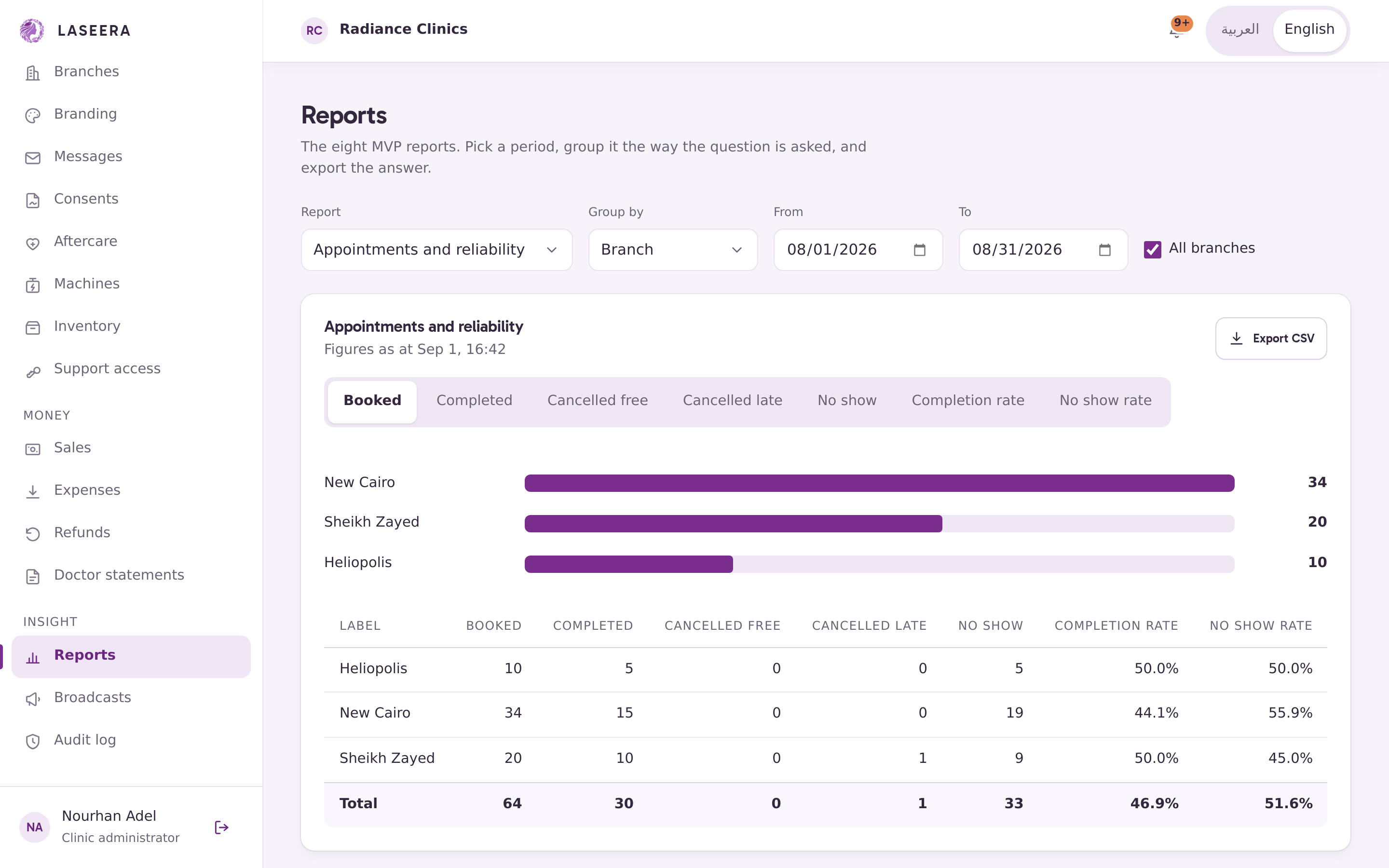Click the Heliopolis booked bar

(628, 564)
